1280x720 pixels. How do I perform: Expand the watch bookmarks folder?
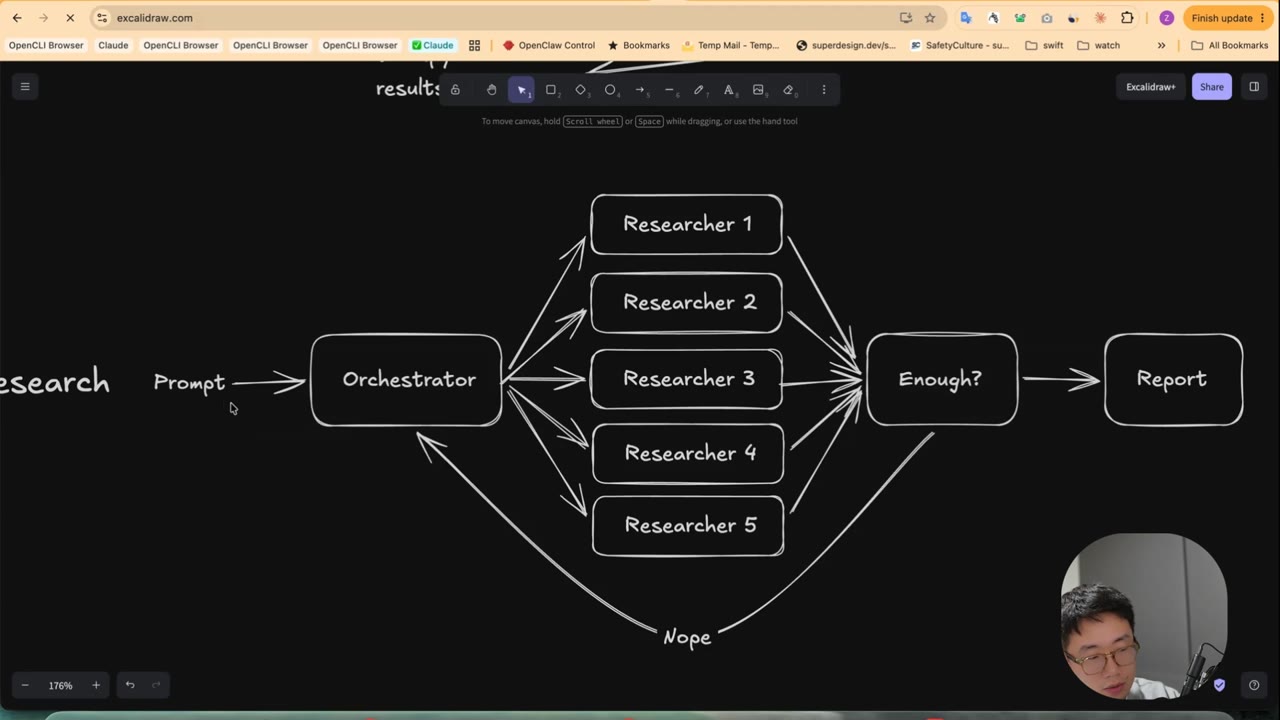coord(1098,45)
